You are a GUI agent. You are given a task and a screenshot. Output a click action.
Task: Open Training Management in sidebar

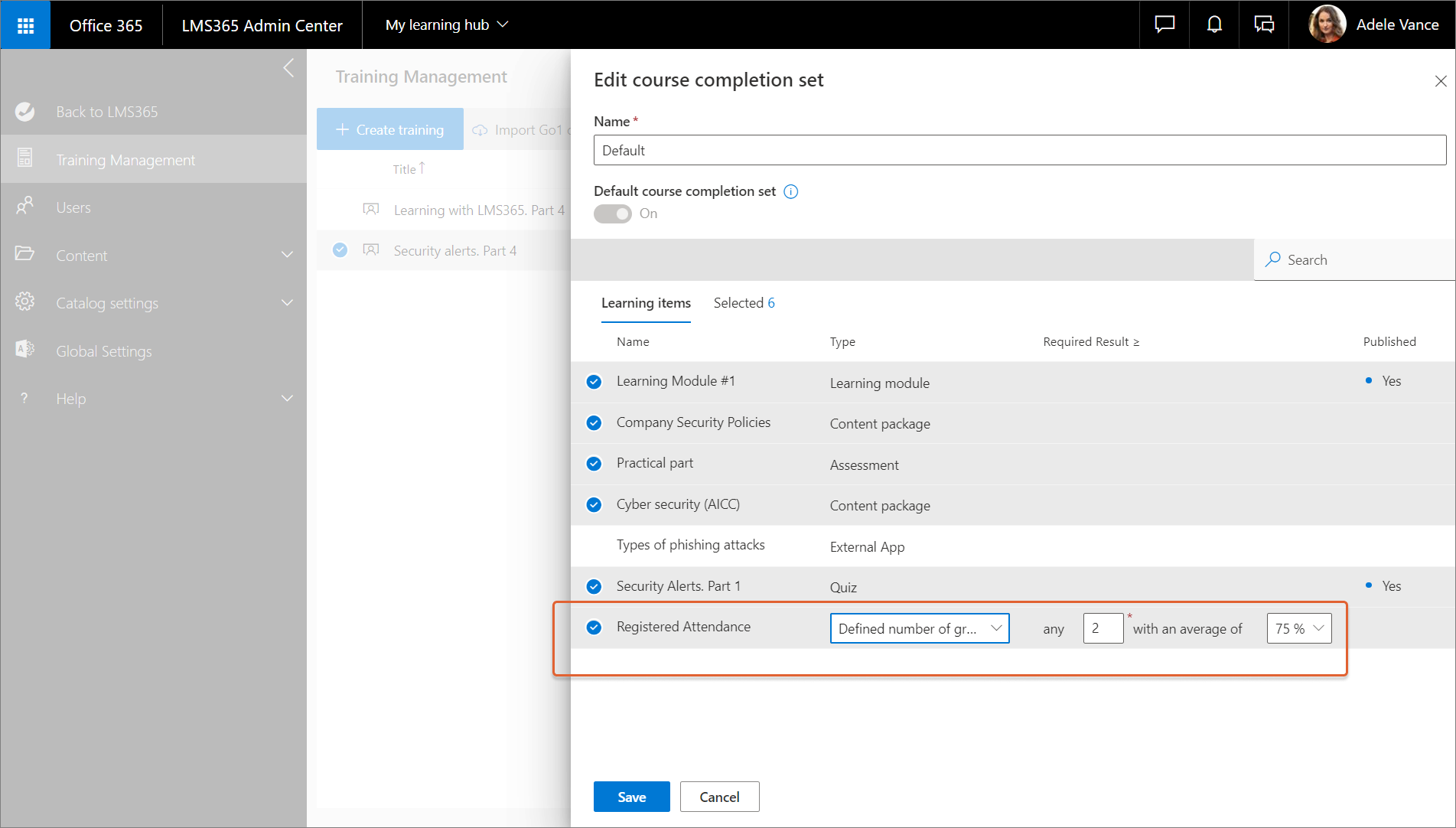pos(125,160)
